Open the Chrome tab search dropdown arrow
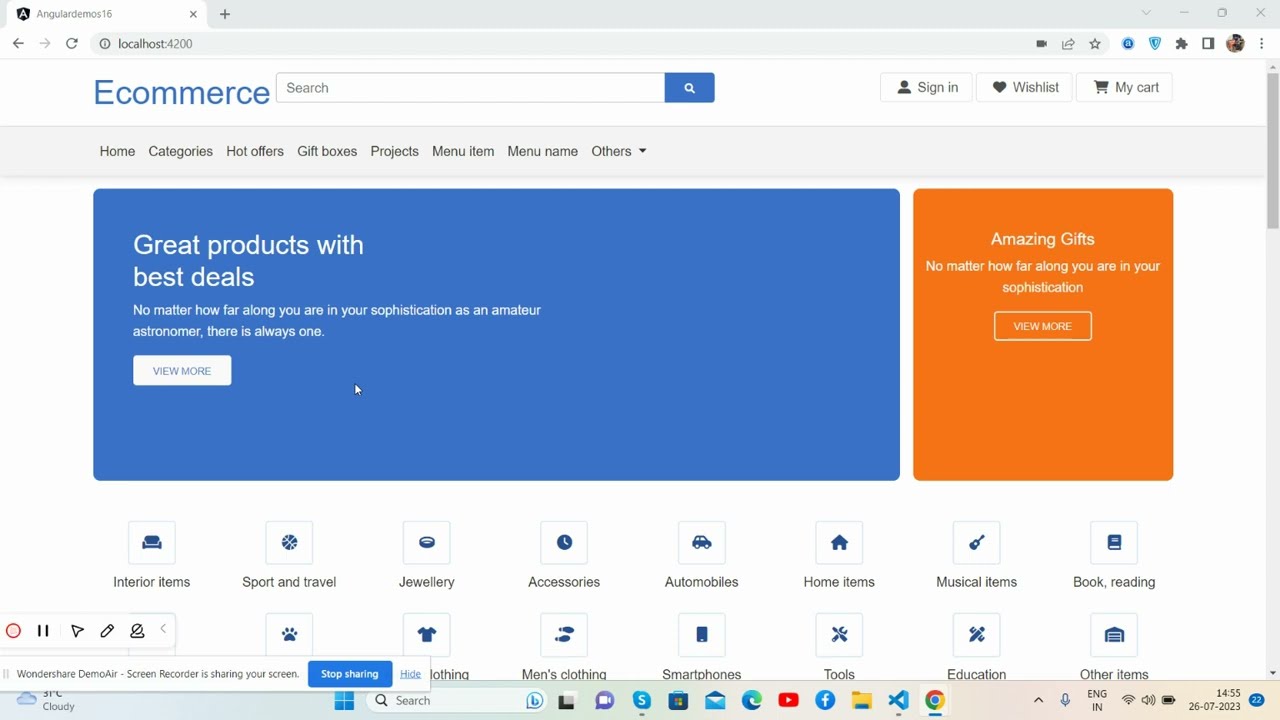This screenshot has height=720, width=1280. (1146, 13)
